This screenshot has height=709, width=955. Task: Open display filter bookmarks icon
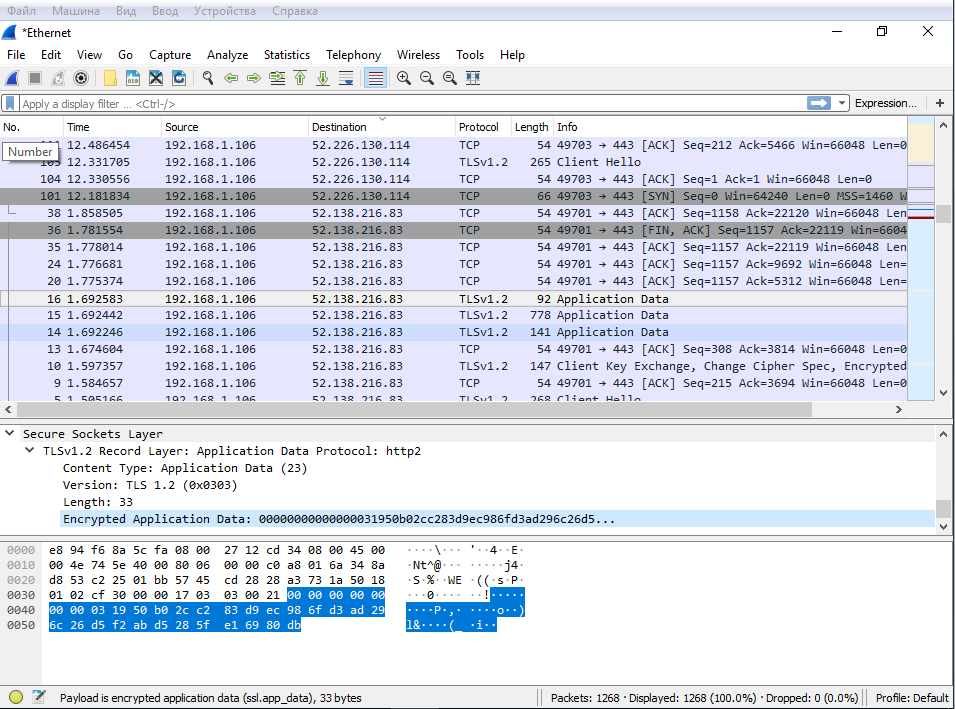tap(10, 104)
